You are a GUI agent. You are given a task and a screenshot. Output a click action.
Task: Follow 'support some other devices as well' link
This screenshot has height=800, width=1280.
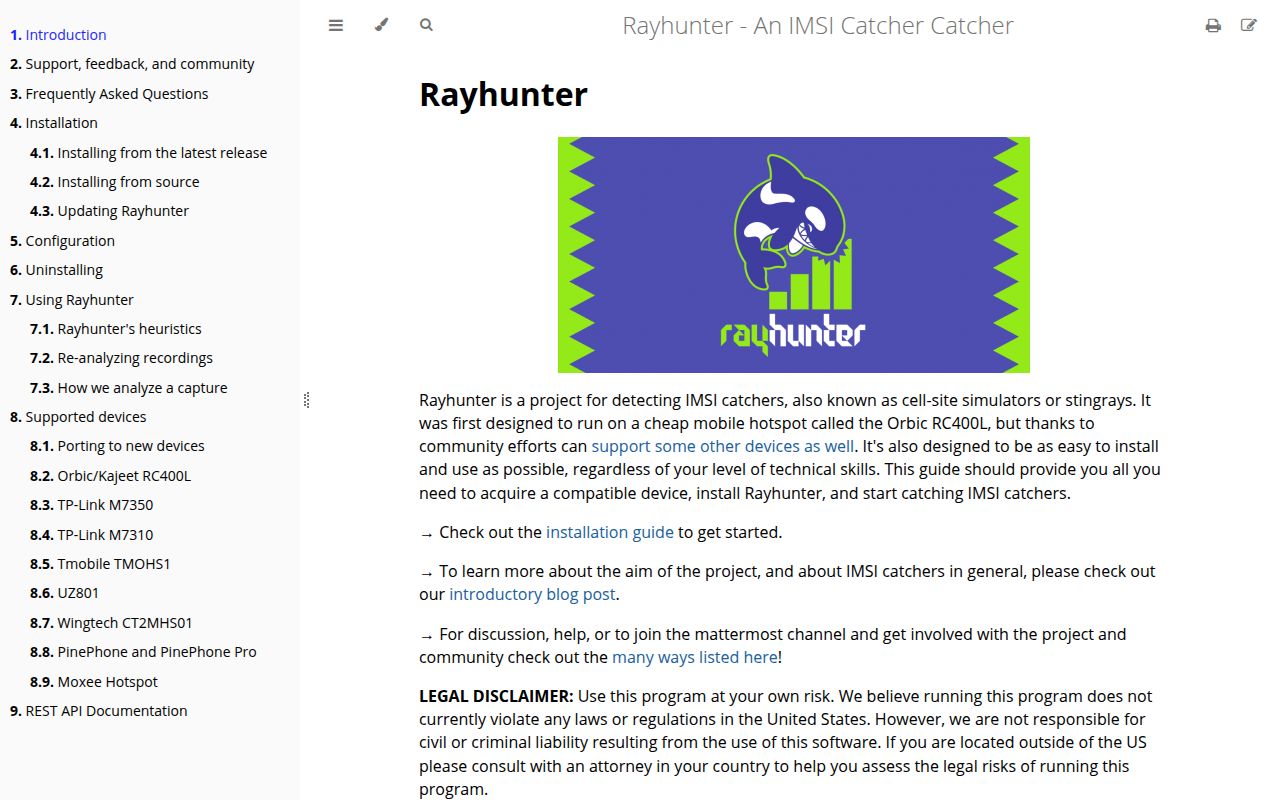point(722,446)
